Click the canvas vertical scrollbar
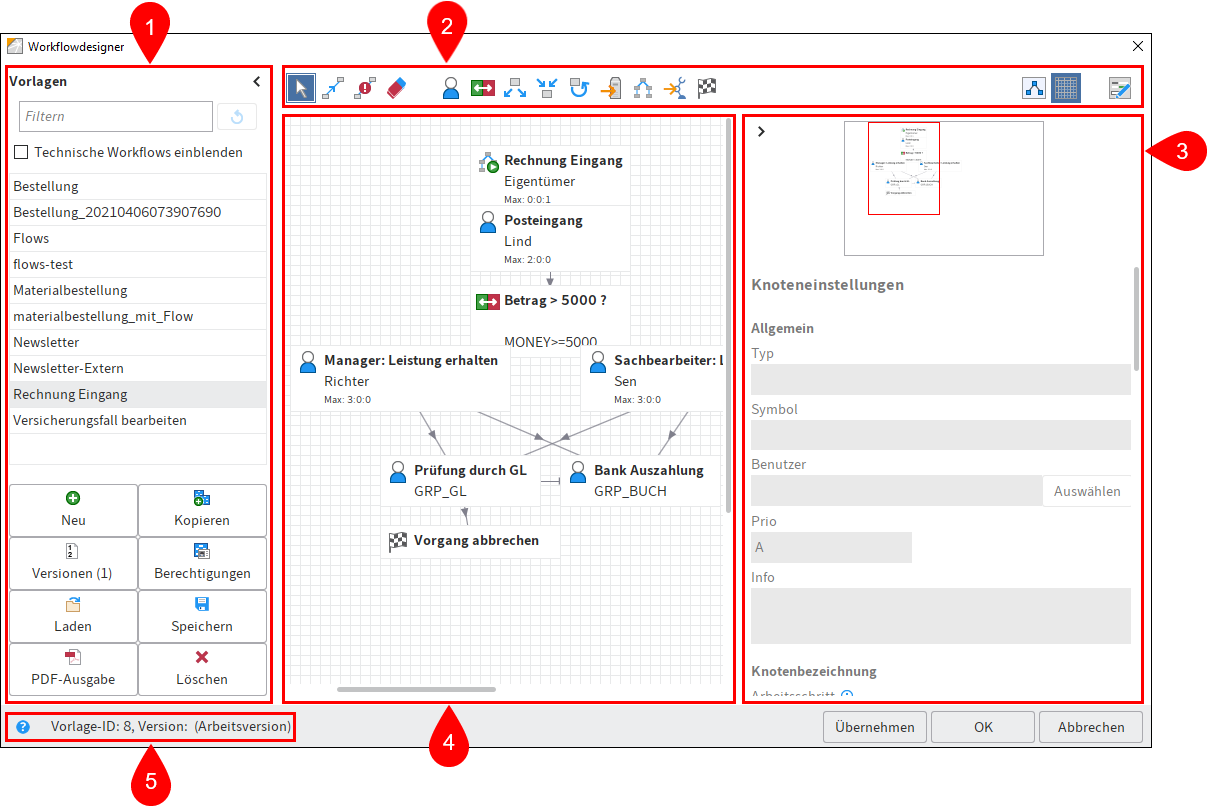 coord(730,315)
